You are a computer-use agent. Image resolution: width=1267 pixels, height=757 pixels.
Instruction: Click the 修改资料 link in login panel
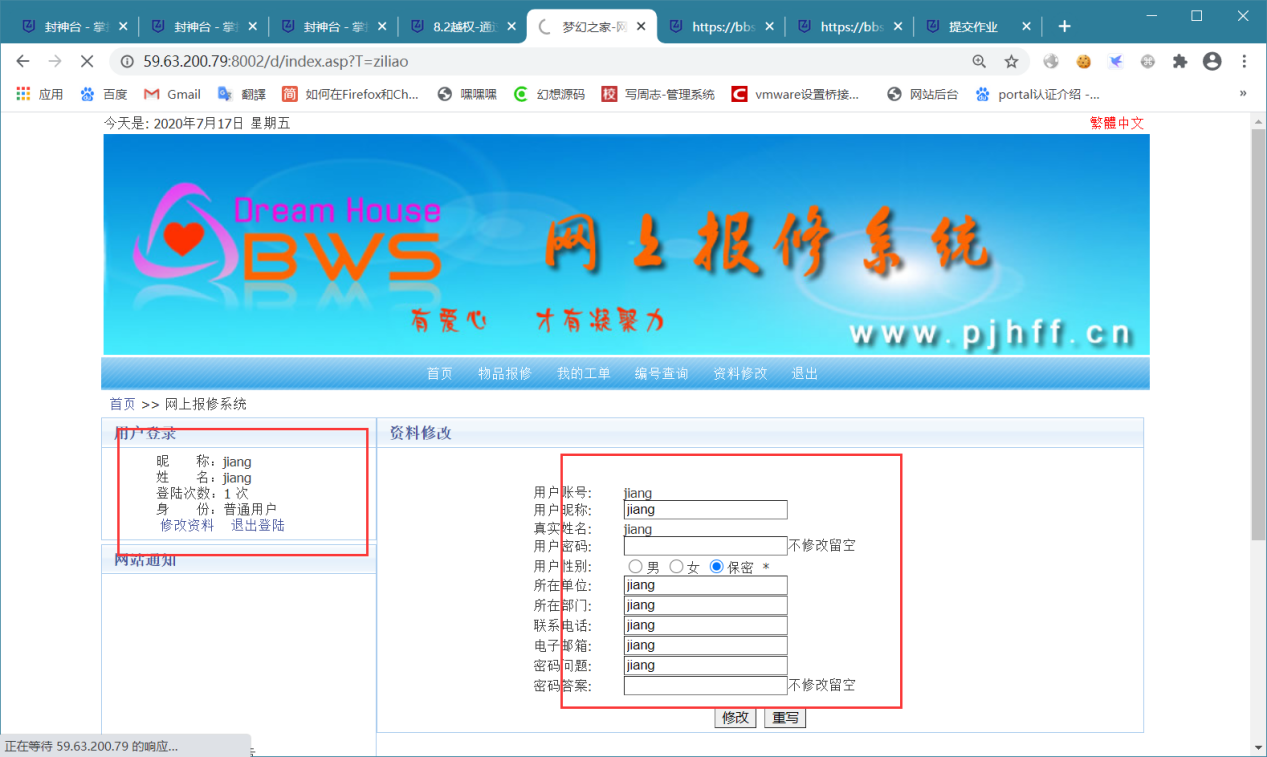(x=187, y=525)
